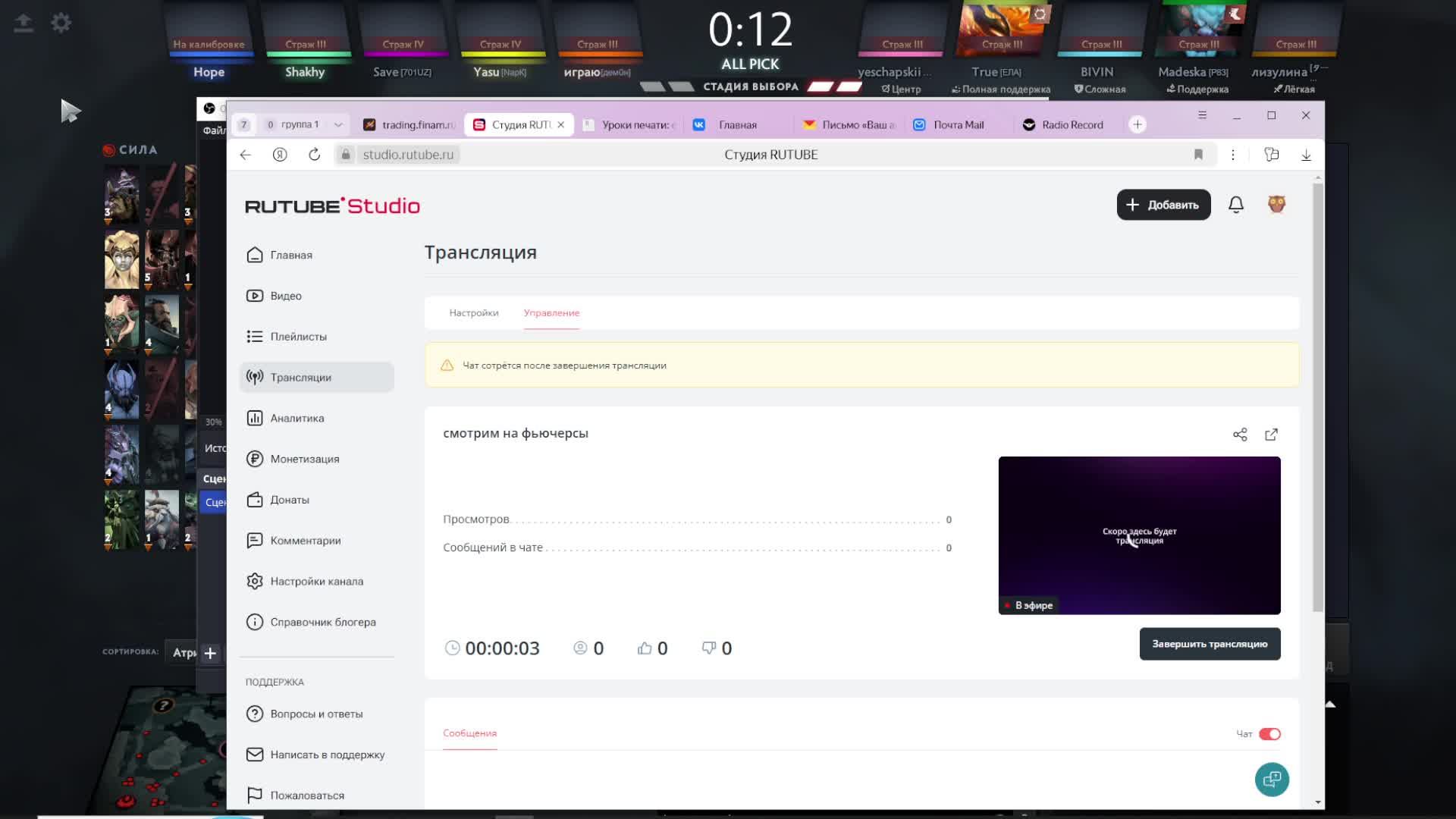Open the browser three-dots menu
The image size is (1456, 819).
click(x=1233, y=155)
